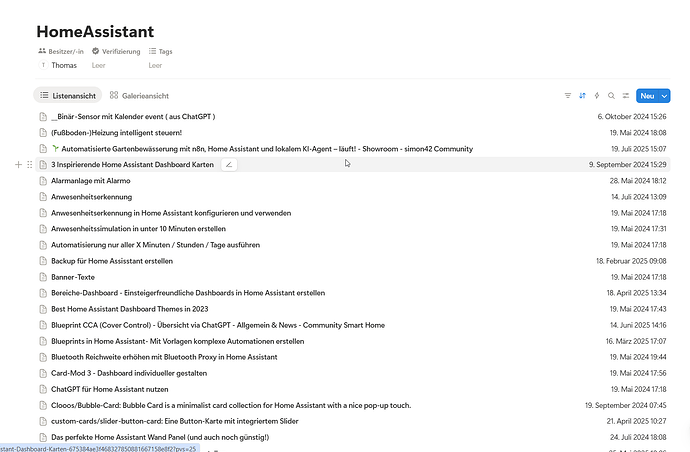Open the filter options icon
Screen dimensions: 690x452
pyautogui.click(x=568, y=96)
